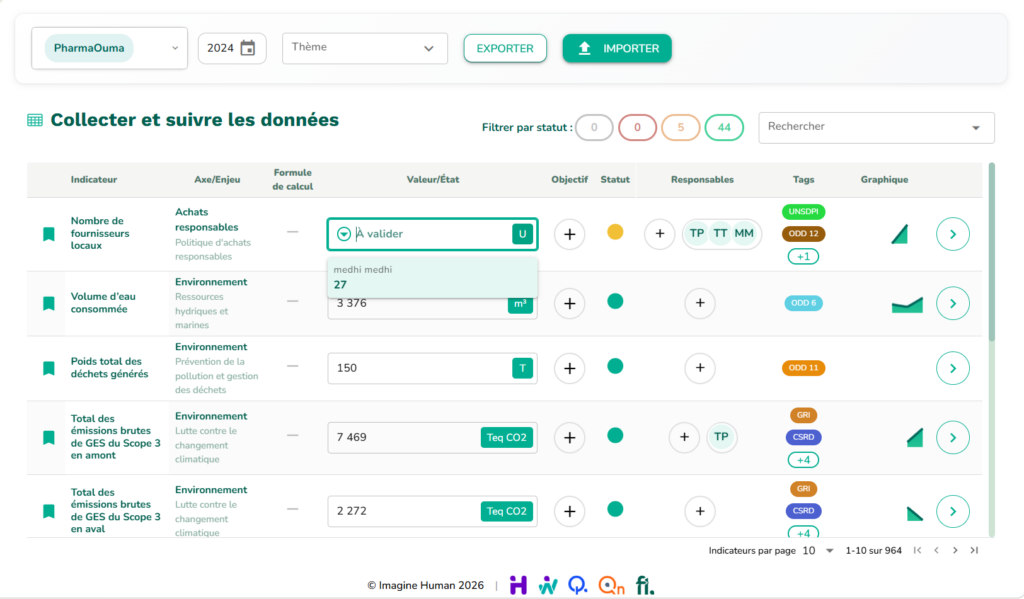The image size is (1024, 599).
Task: Click bookmark icon for Volume d'eau consommée
Action: tap(48, 303)
